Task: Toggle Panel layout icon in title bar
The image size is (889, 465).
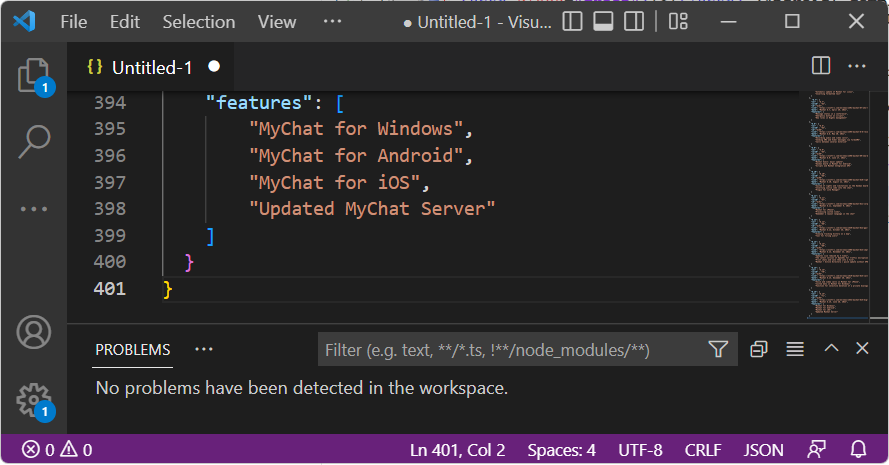Action: (x=603, y=22)
